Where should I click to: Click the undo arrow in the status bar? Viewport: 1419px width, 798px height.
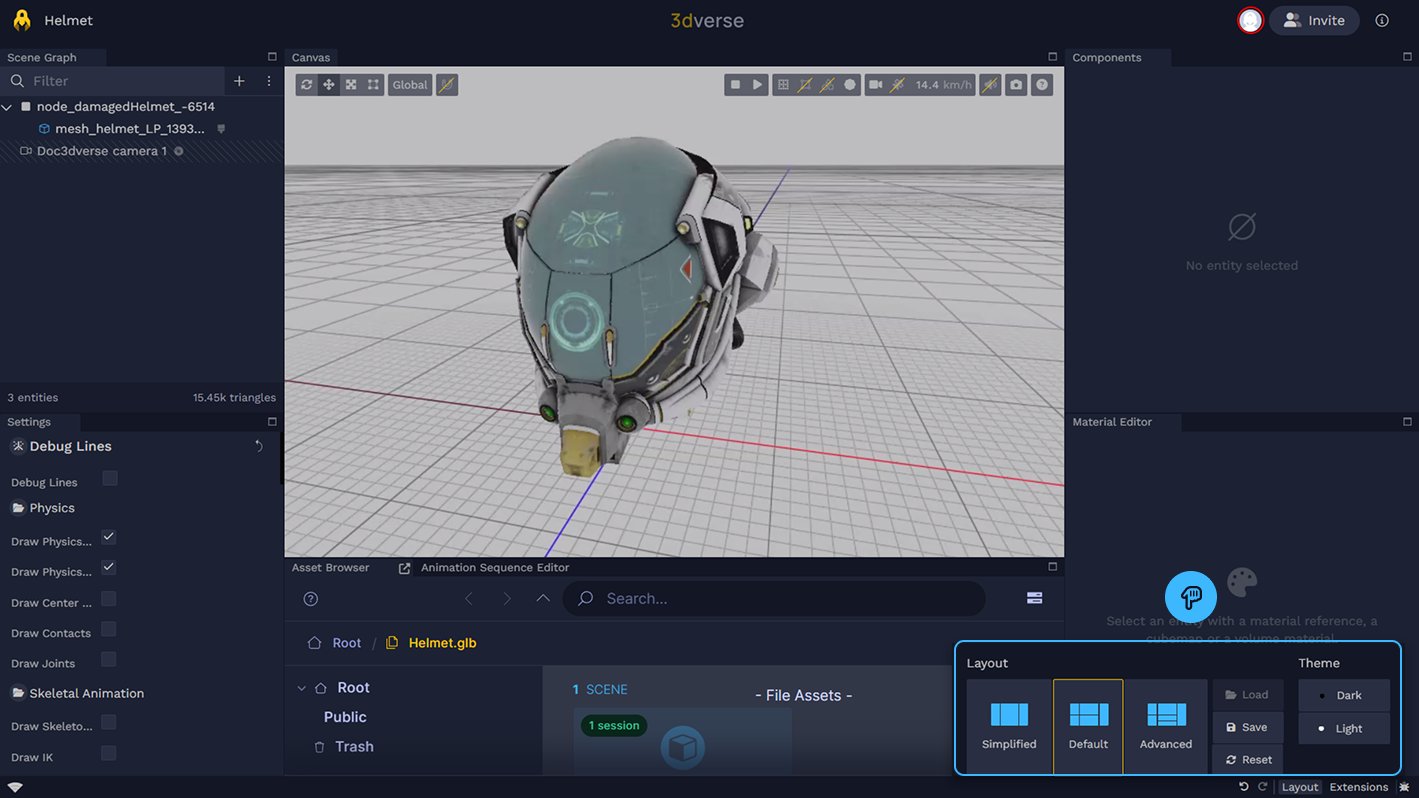tap(1243, 787)
